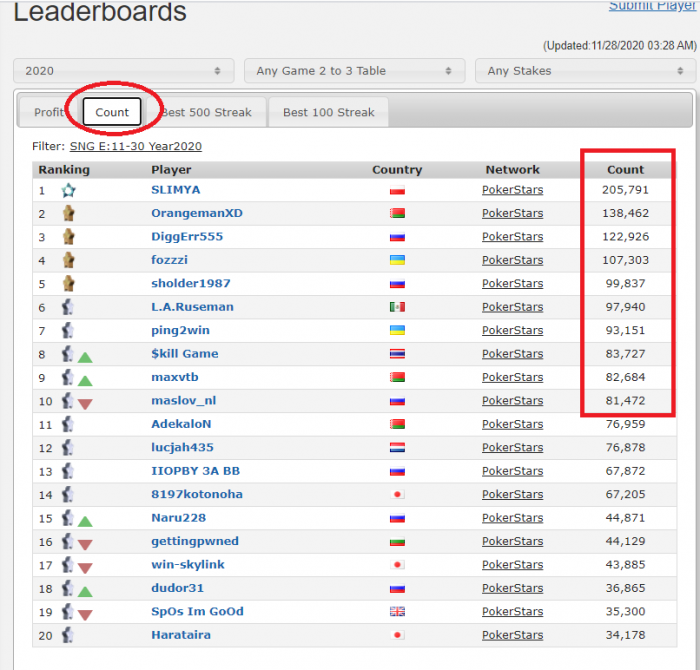
Task: Click the Leaderboards page heading
Action: pyautogui.click(x=100, y=11)
